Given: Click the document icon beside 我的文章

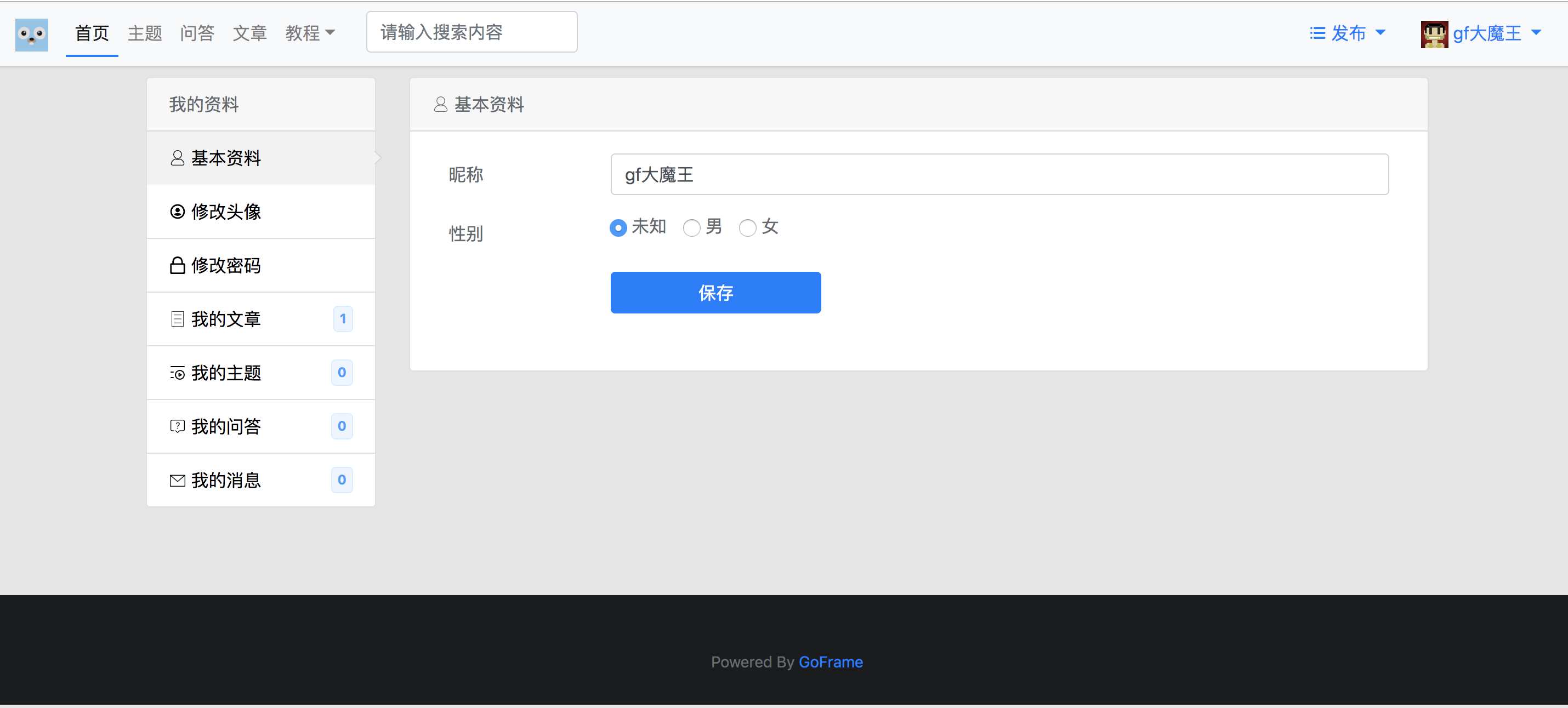Looking at the screenshot, I should click(x=177, y=319).
